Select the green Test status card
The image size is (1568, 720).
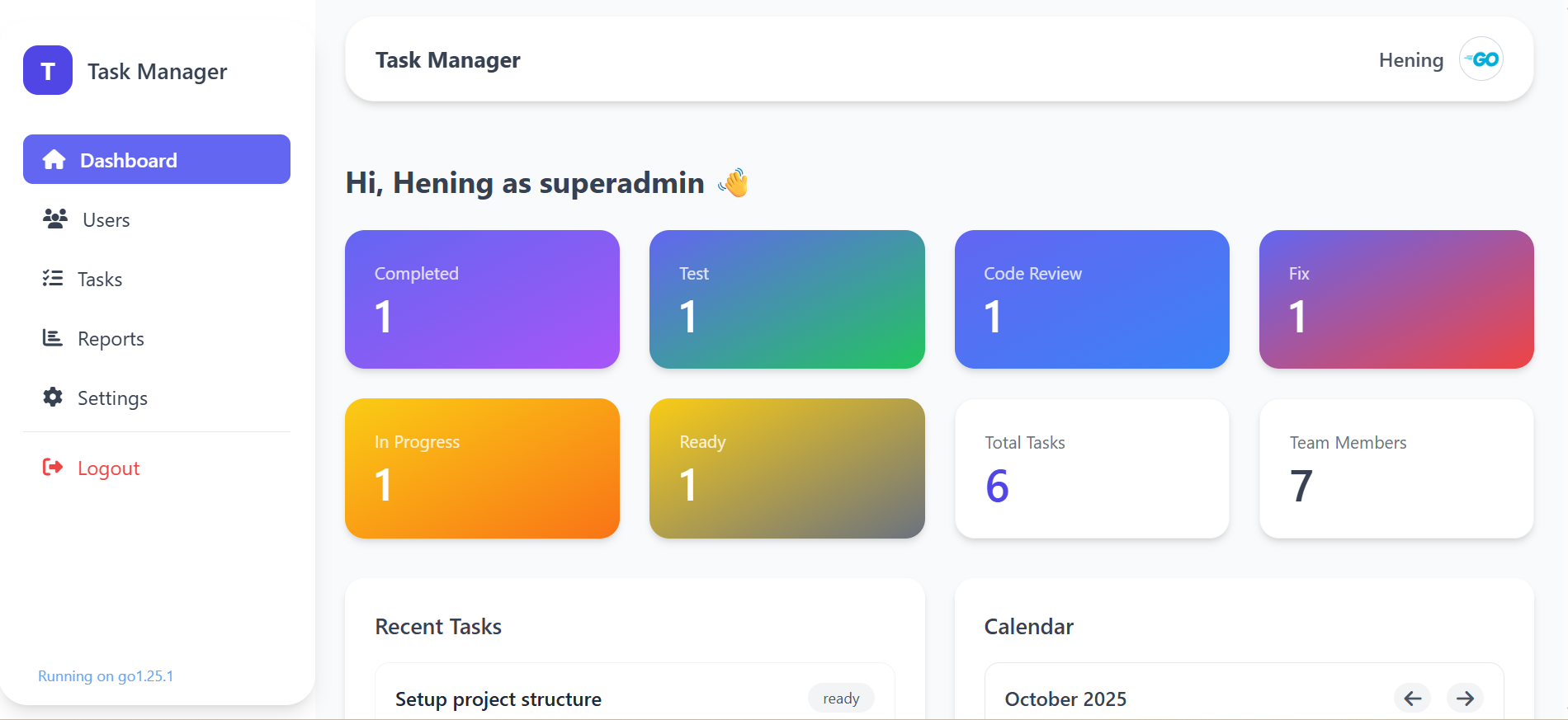(x=786, y=299)
